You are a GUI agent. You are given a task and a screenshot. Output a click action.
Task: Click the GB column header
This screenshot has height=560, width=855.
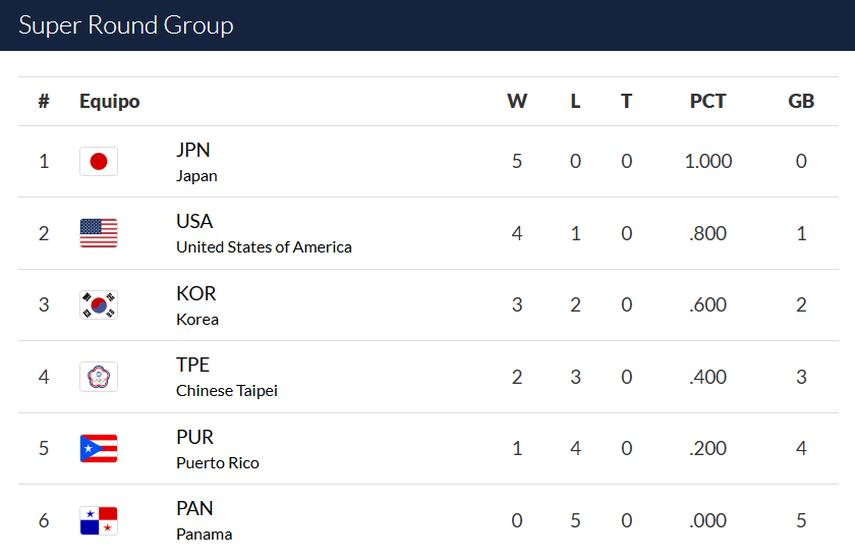[801, 101]
